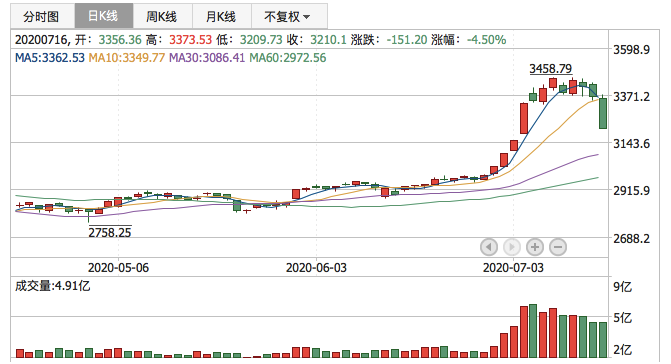The width and height of the screenshot is (671, 364).
Task: Click the 2020-05-06 date axis label
Action: (119, 268)
